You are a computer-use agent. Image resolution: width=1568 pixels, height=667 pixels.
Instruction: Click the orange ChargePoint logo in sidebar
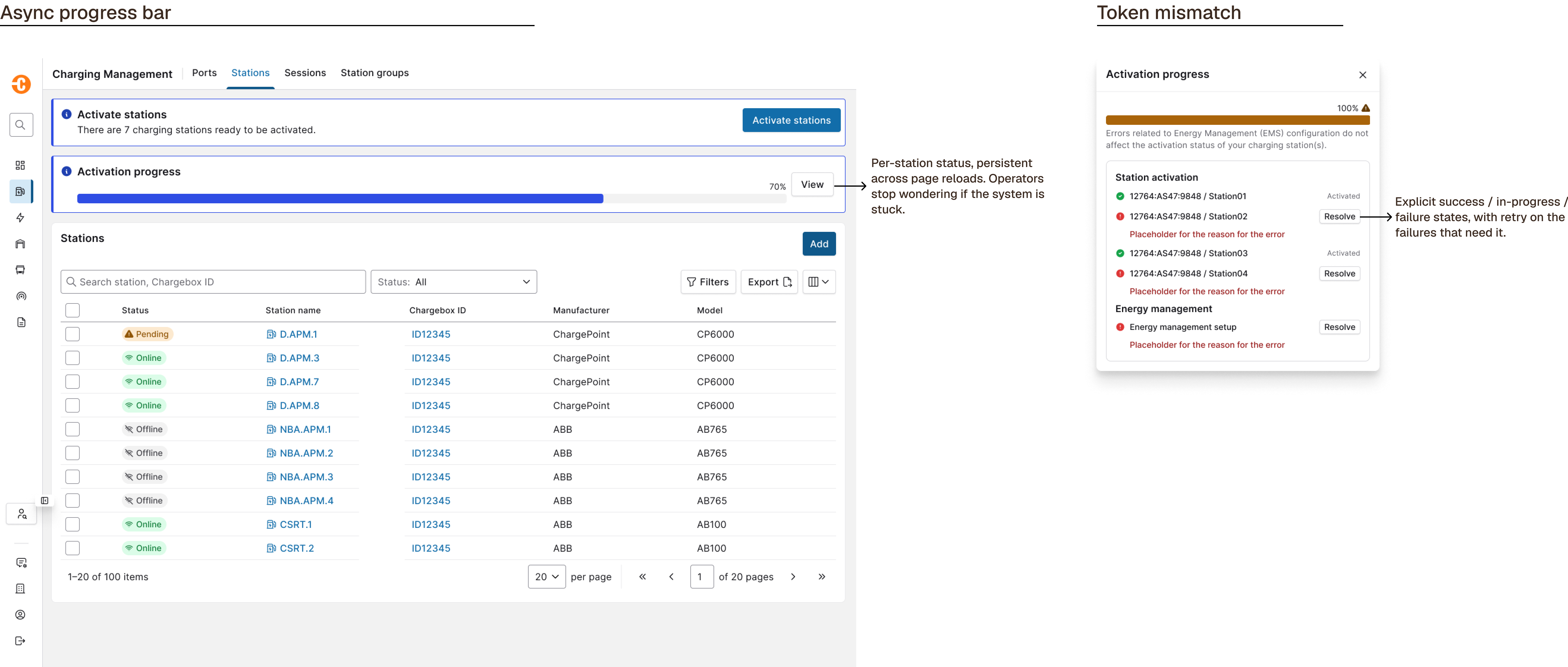tap(21, 84)
